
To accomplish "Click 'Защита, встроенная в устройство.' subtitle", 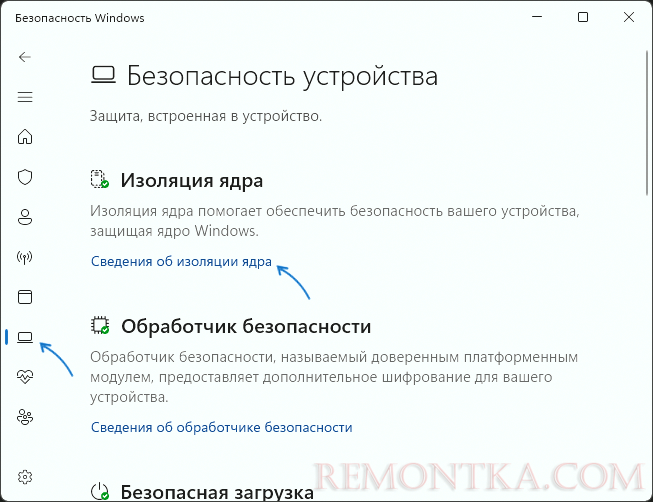I will point(206,116).
